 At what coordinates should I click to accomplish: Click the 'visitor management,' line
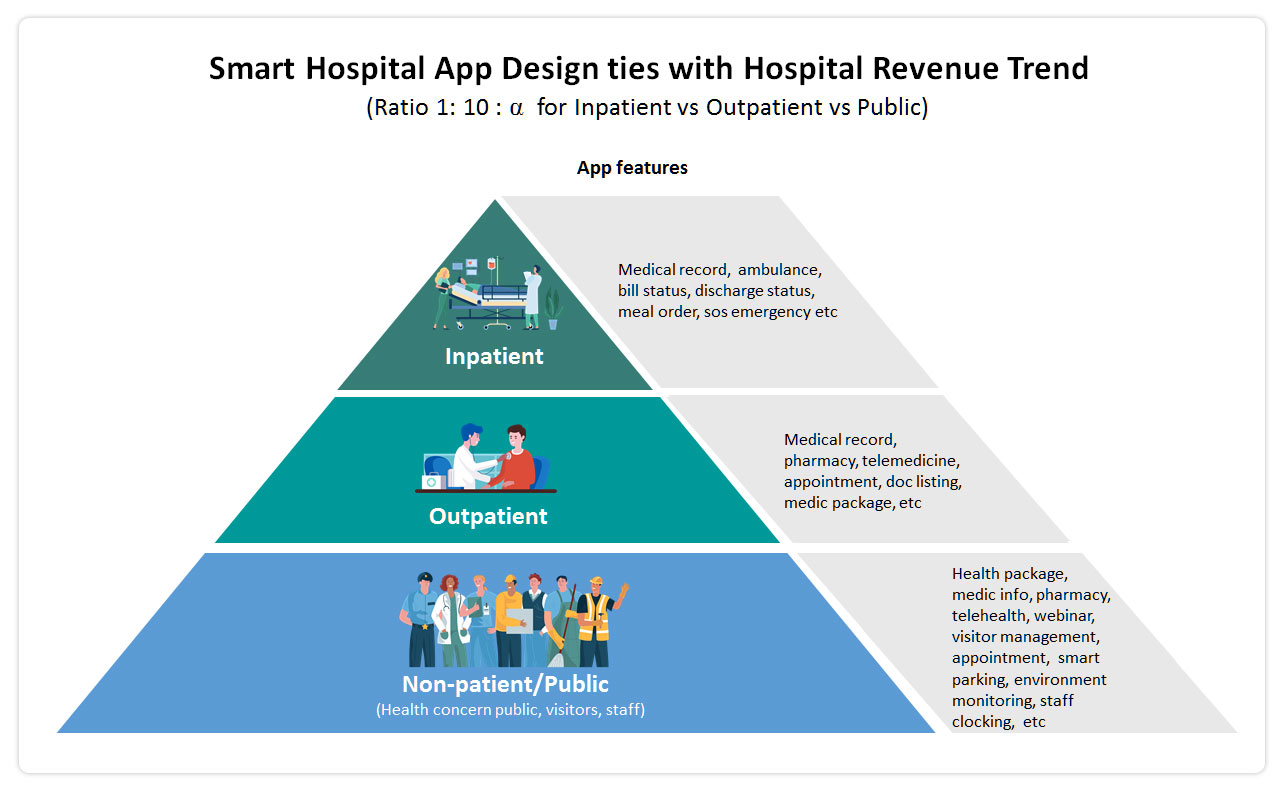click(x=1025, y=636)
